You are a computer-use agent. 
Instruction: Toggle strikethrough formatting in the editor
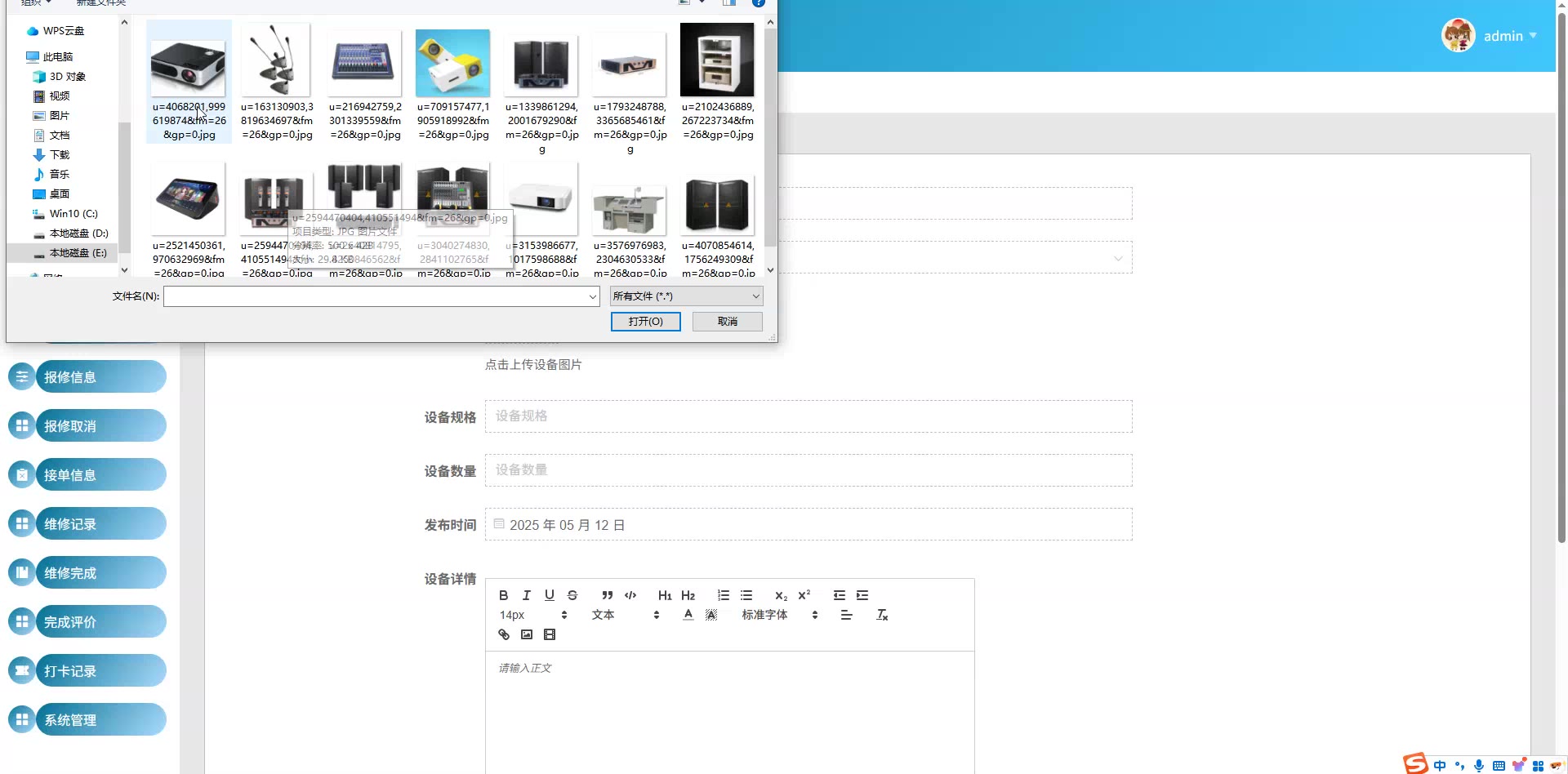(x=572, y=595)
